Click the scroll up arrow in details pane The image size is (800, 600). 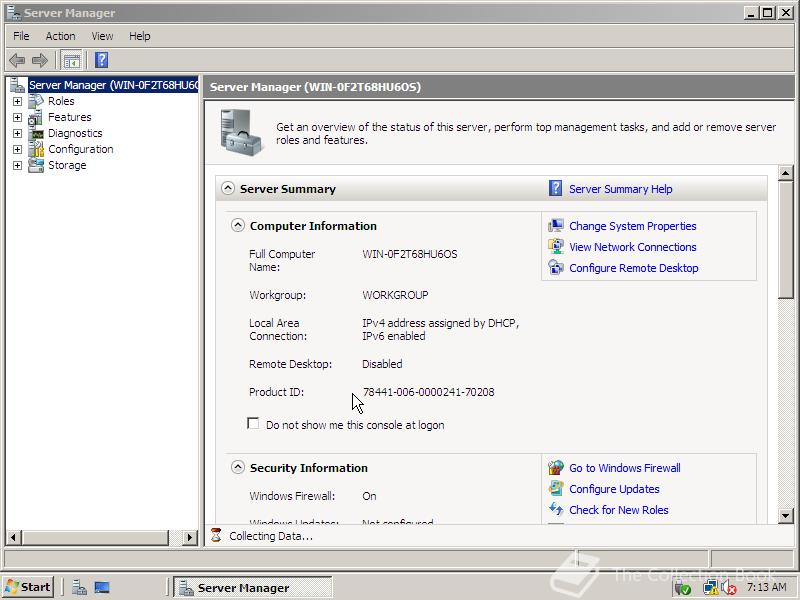[x=786, y=173]
